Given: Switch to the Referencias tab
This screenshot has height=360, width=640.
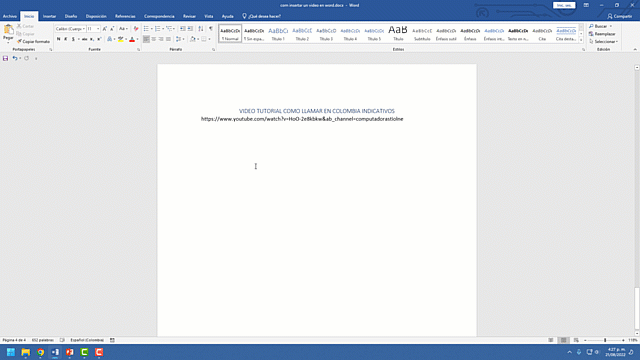Looking at the screenshot, I should coord(125,16).
